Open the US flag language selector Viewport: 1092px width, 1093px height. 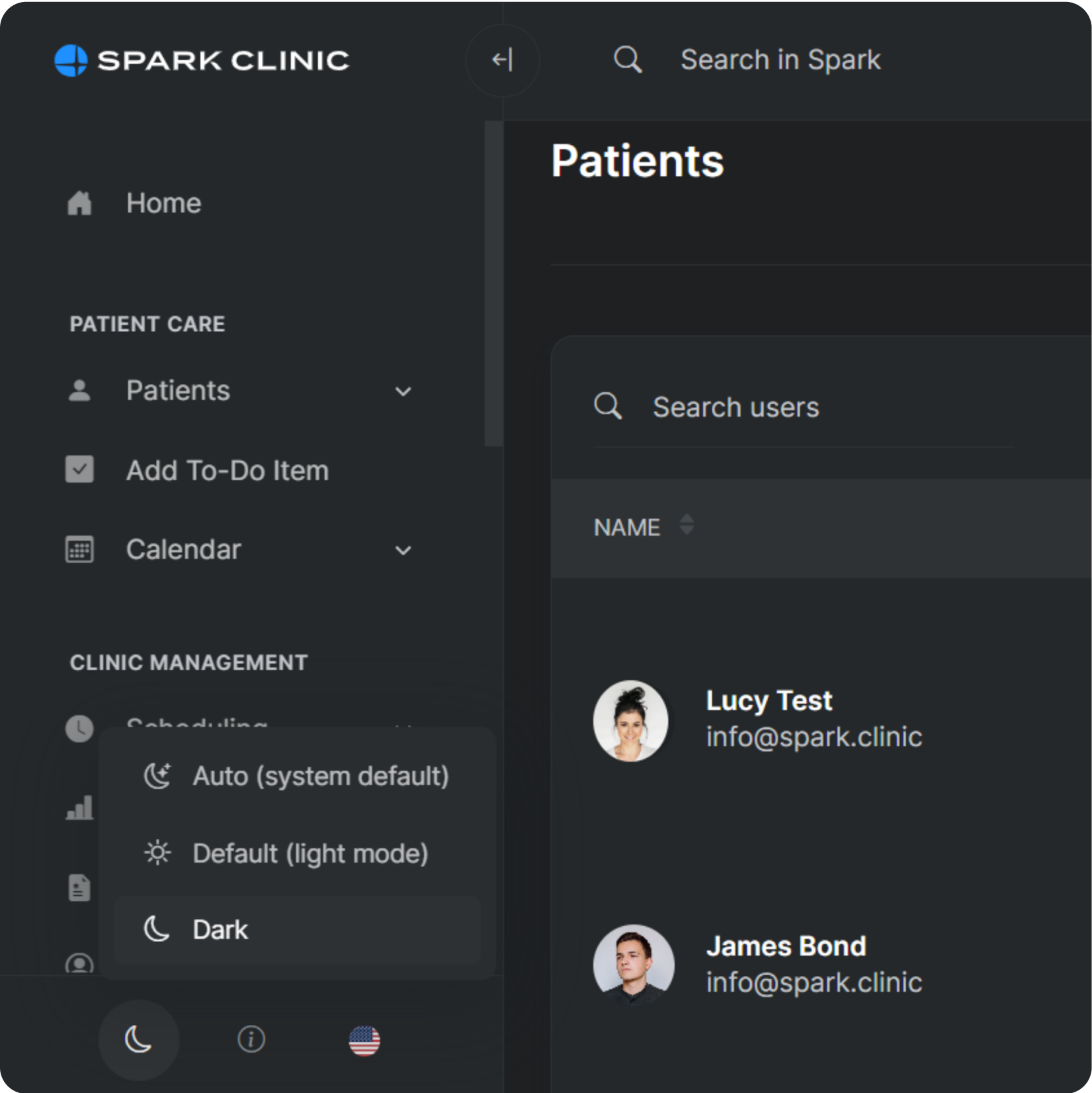click(x=364, y=1040)
